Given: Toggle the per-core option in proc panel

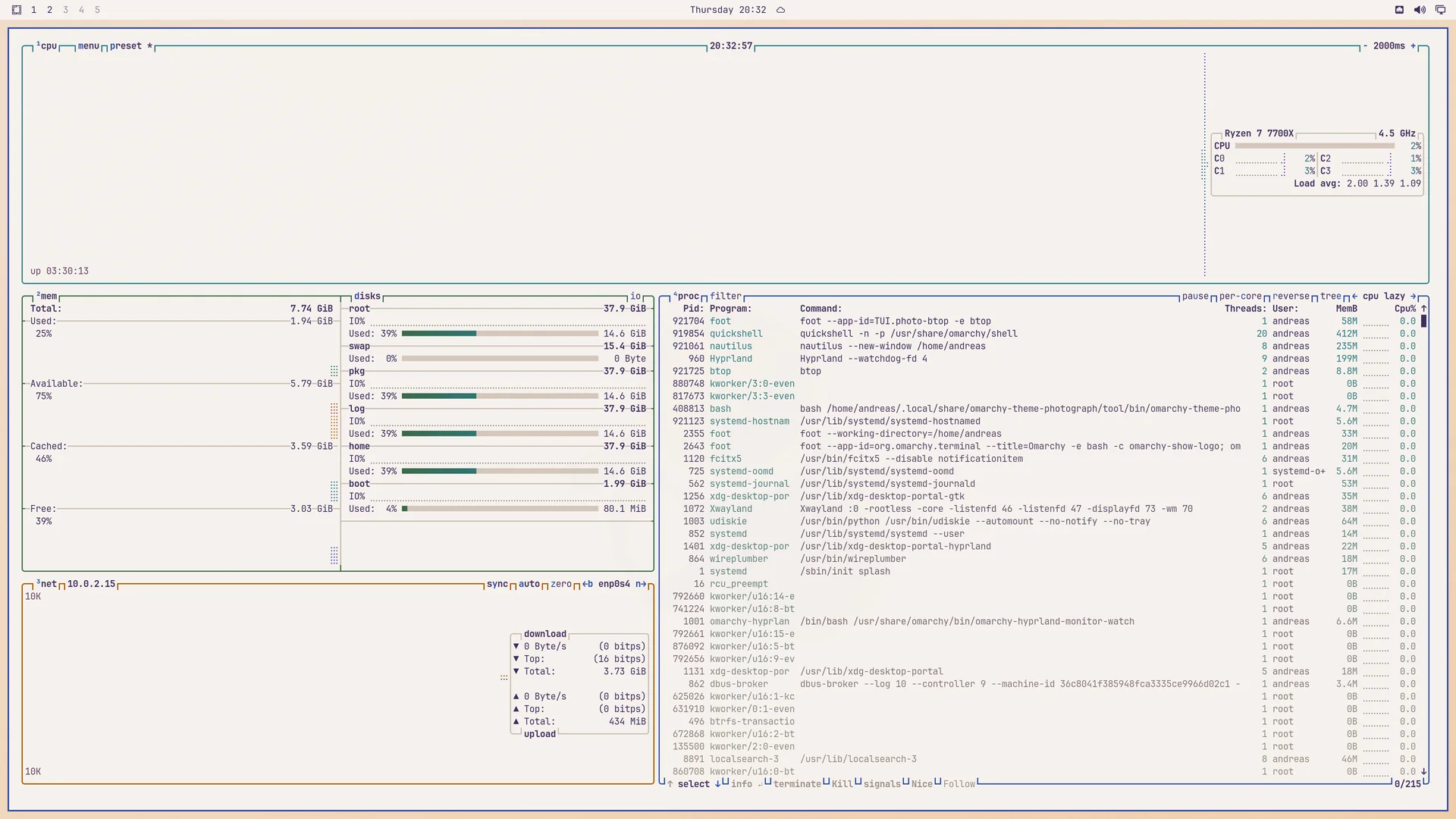Looking at the screenshot, I should pyautogui.click(x=1241, y=297).
